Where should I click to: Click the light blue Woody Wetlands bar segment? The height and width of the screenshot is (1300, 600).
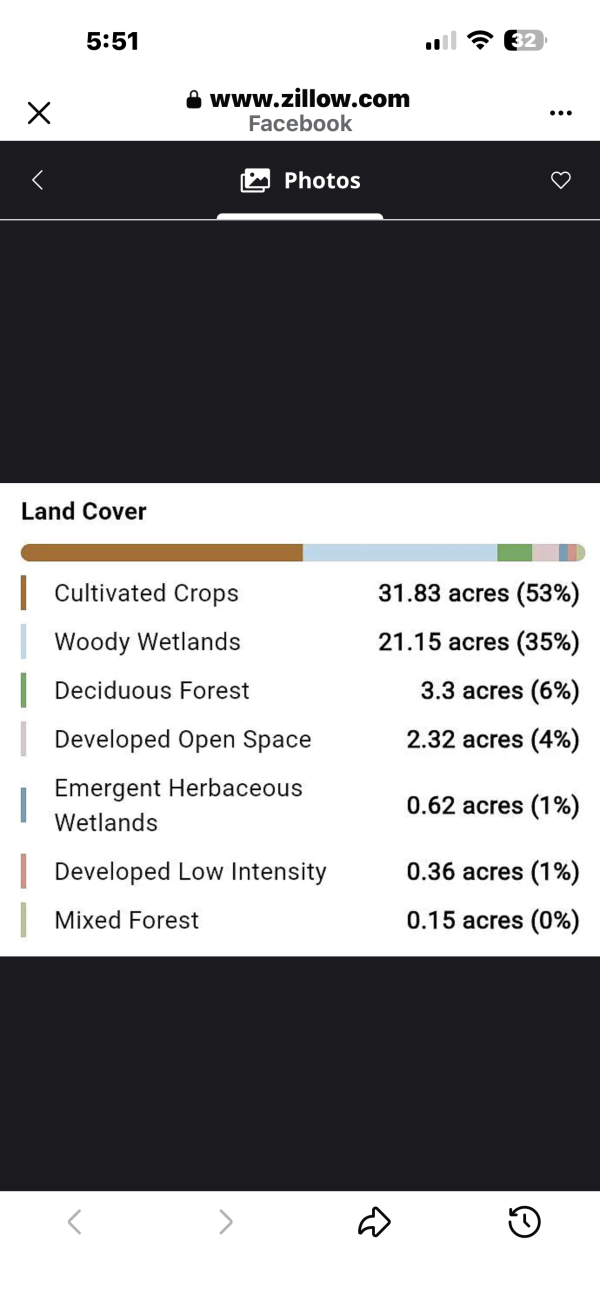[x=400, y=553]
